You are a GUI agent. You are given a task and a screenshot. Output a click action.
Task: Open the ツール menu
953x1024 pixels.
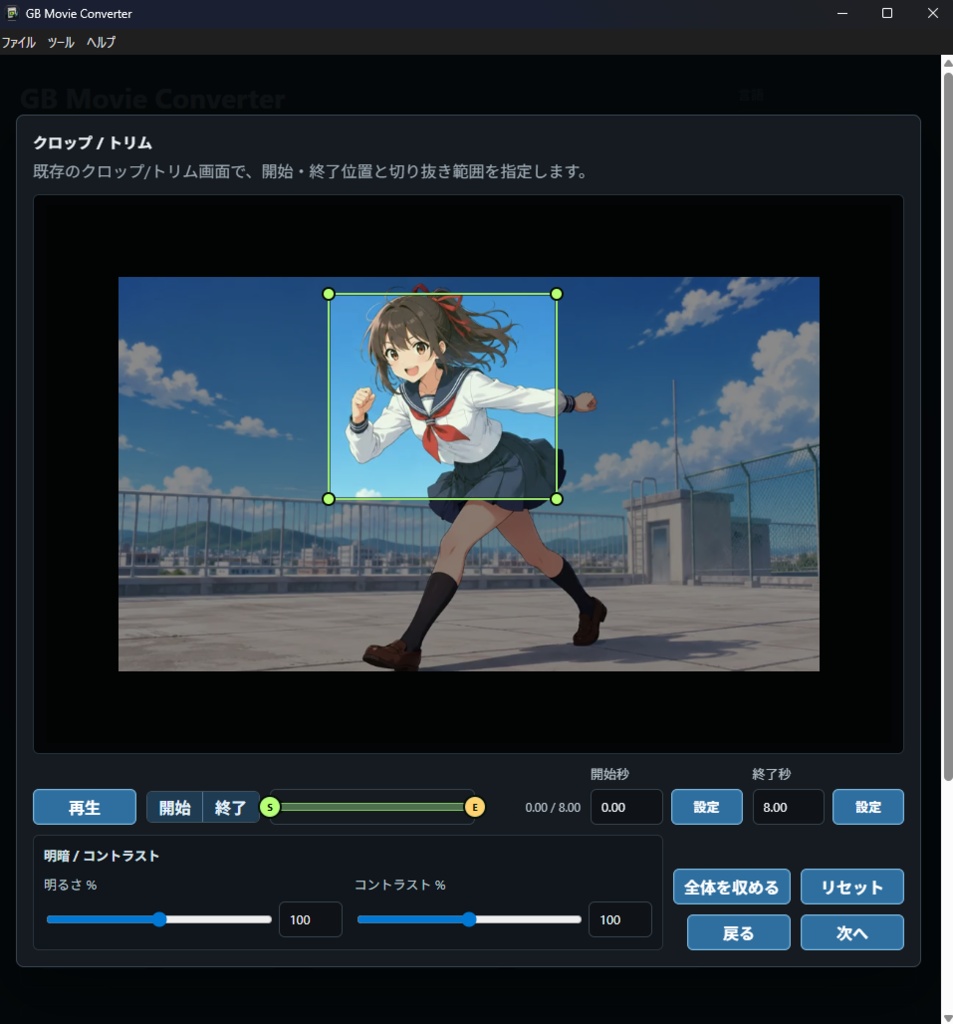point(61,42)
